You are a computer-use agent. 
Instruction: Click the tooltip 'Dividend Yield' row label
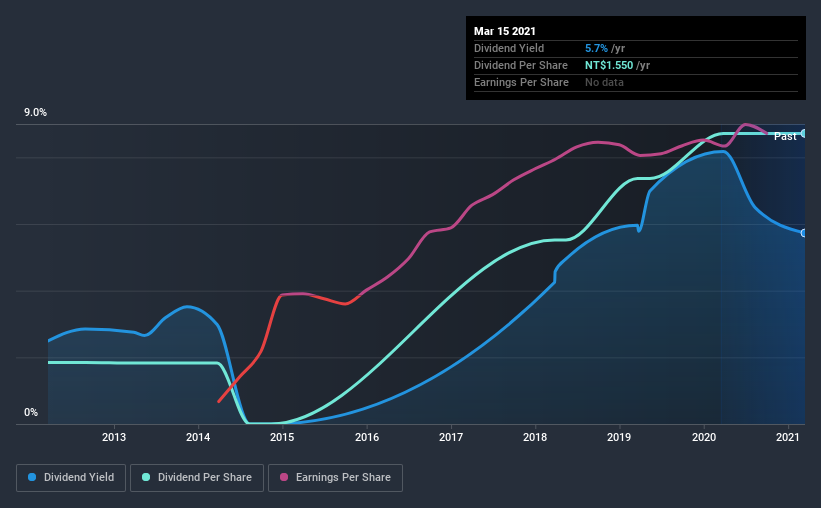tap(509, 48)
